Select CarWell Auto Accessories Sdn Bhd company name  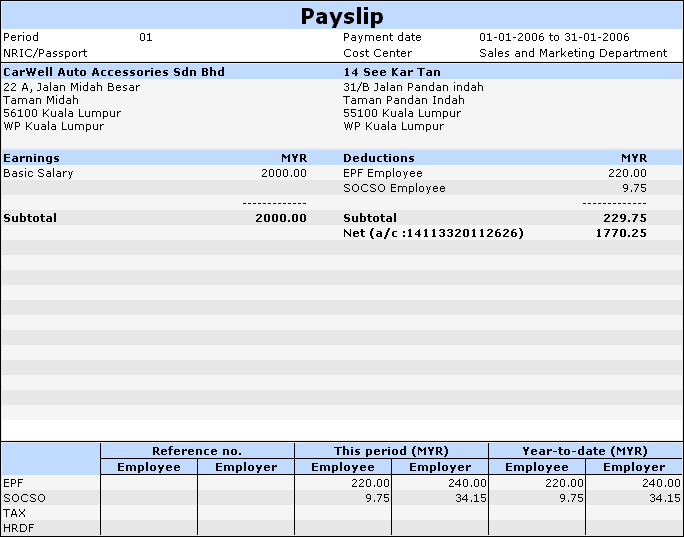[114, 72]
